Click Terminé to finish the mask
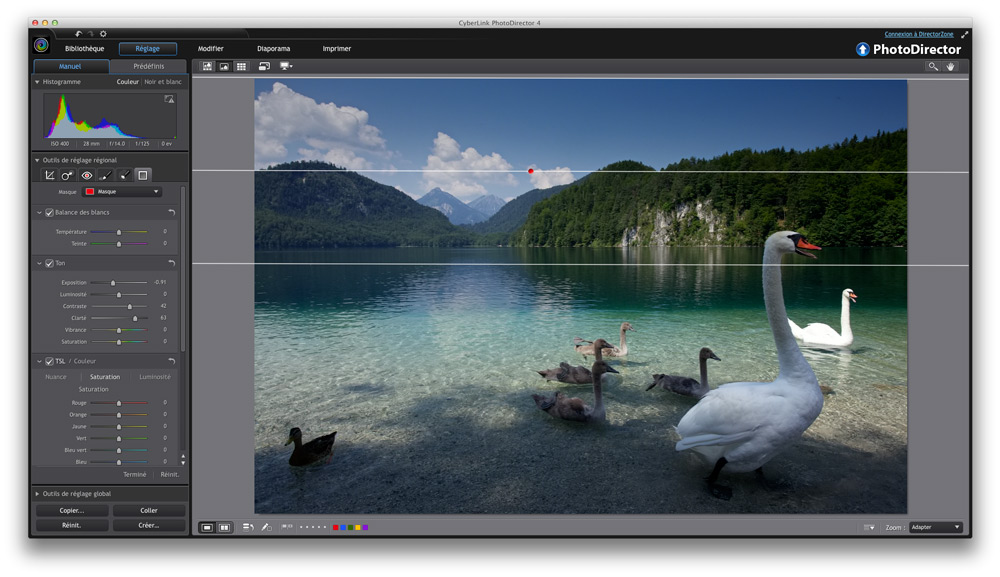Viewport: 1000px width, 577px height. tap(135, 474)
